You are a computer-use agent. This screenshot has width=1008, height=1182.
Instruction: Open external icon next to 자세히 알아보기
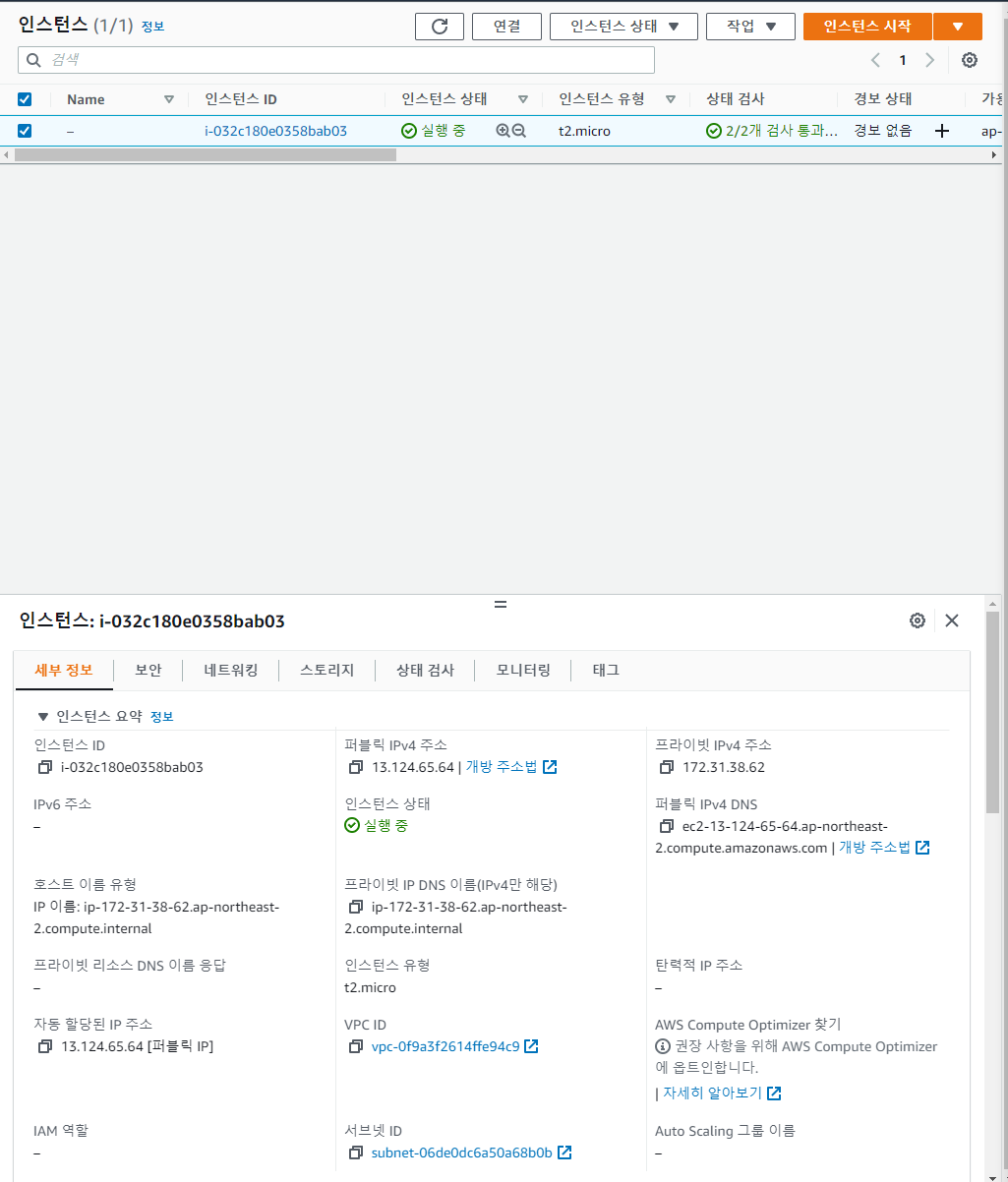click(774, 1093)
